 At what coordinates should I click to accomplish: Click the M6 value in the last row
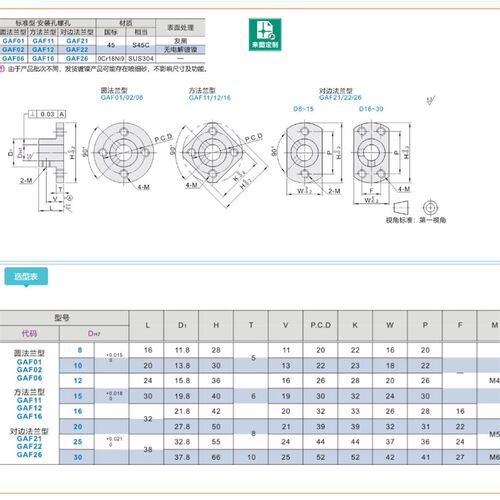494,457
